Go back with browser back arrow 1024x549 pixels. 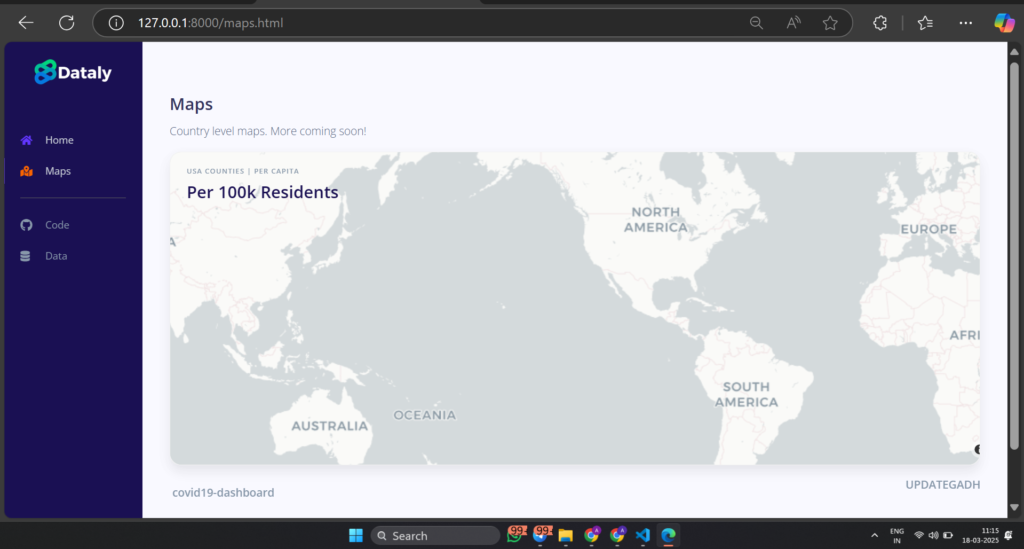pyautogui.click(x=25, y=23)
